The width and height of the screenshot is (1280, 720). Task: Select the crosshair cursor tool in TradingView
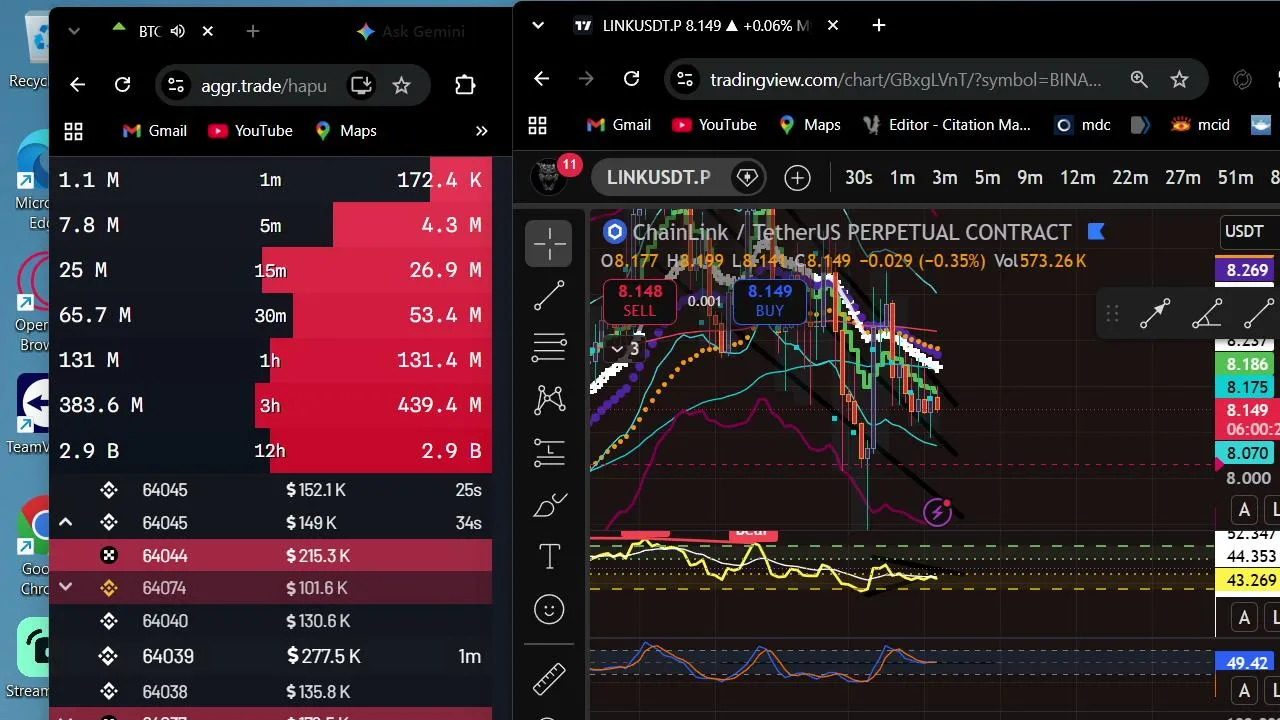coord(549,243)
